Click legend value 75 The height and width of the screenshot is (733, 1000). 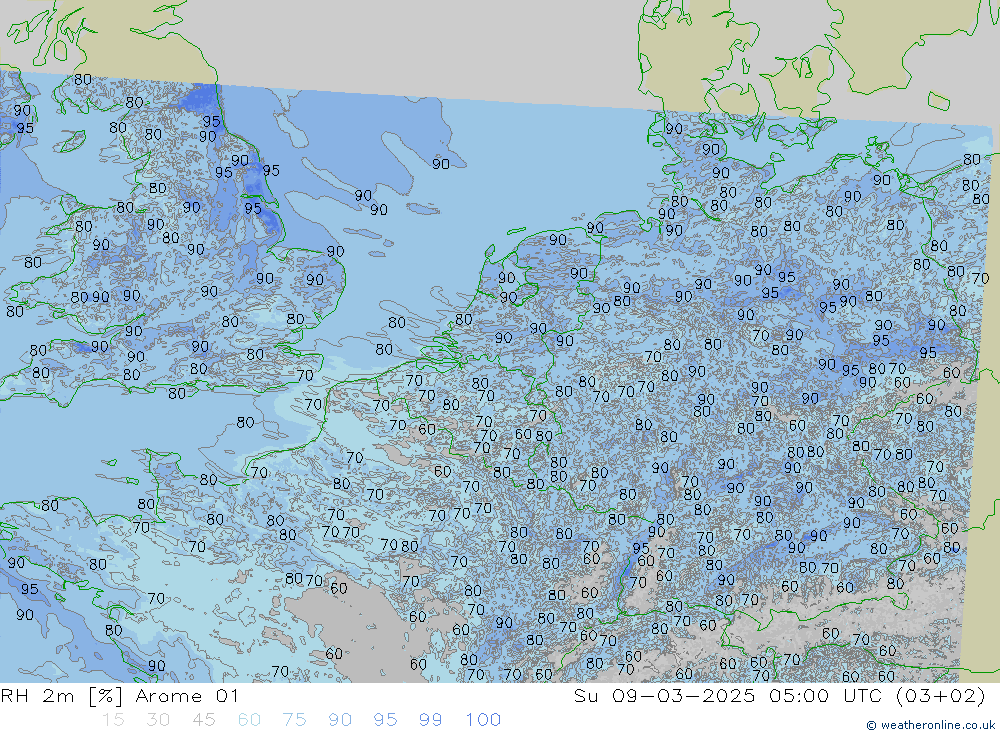click(294, 720)
